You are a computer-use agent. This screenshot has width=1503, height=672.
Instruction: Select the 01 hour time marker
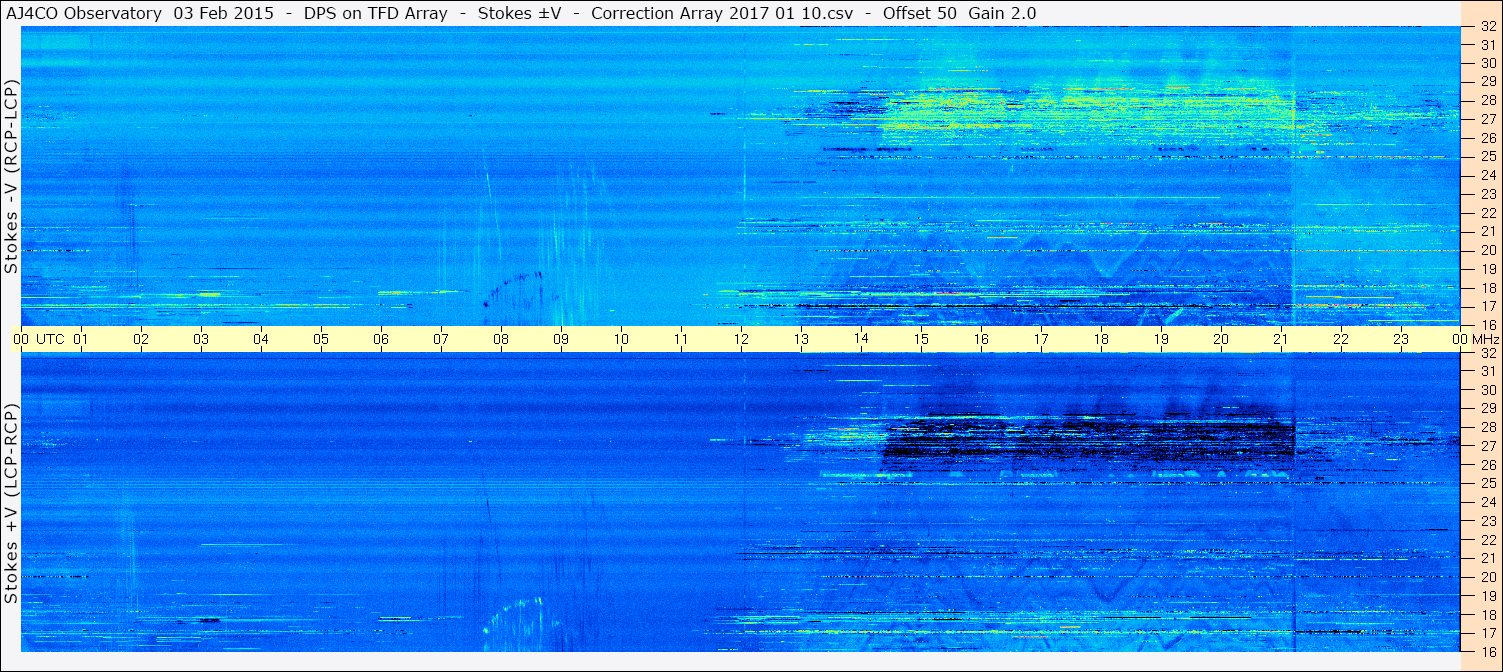pos(81,339)
